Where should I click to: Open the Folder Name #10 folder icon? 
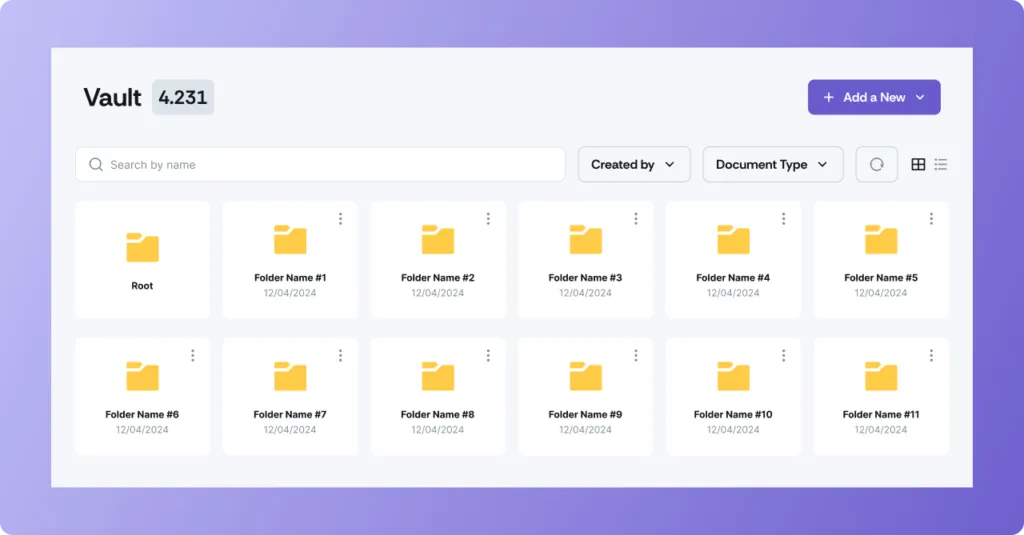coord(733,376)
